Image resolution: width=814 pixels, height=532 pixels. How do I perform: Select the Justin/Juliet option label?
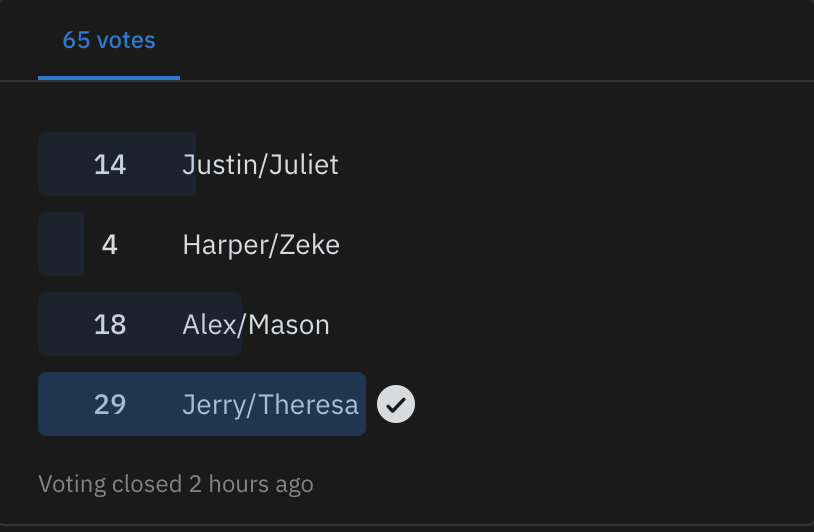pyautogui.click(x=260, y=164)
